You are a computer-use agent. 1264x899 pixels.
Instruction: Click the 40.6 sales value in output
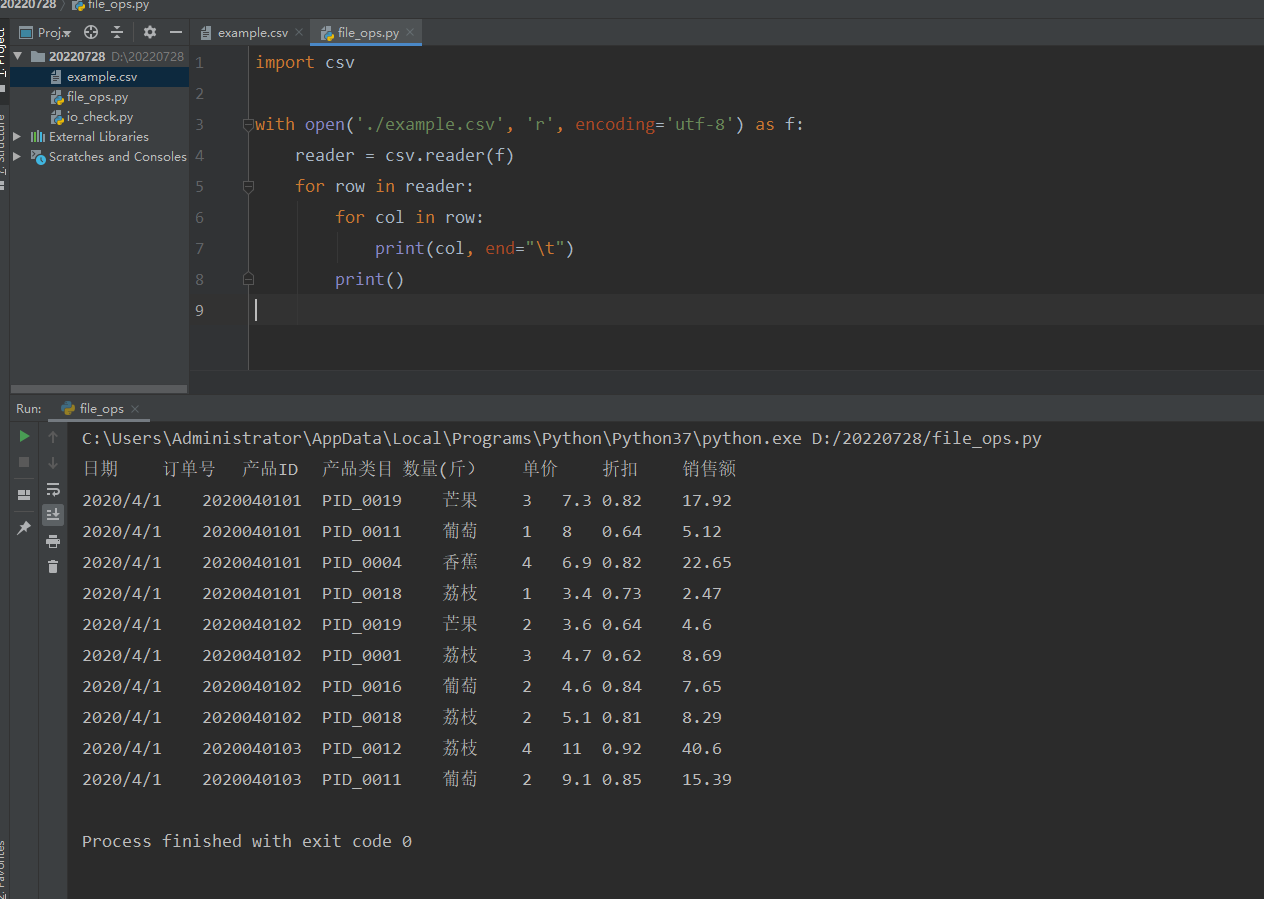click(x=702, y=748)
